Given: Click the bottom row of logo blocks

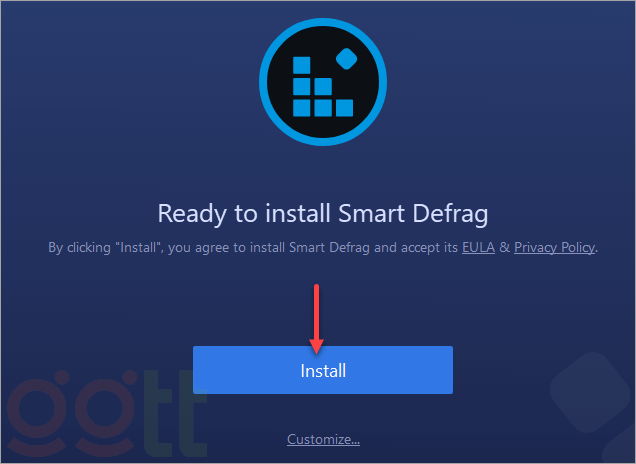Looking at the screenshot, I should pyautogui.click(x=323, y=108).
